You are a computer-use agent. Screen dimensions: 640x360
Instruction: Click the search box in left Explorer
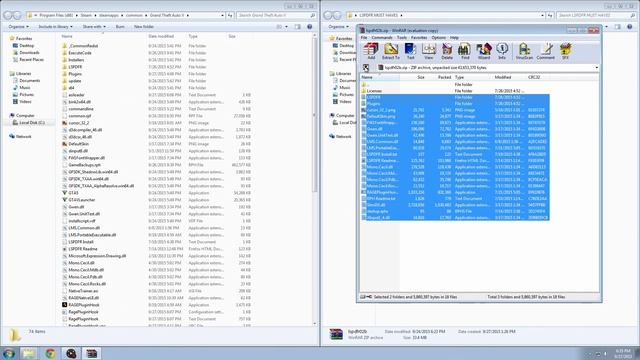point(276,15)
